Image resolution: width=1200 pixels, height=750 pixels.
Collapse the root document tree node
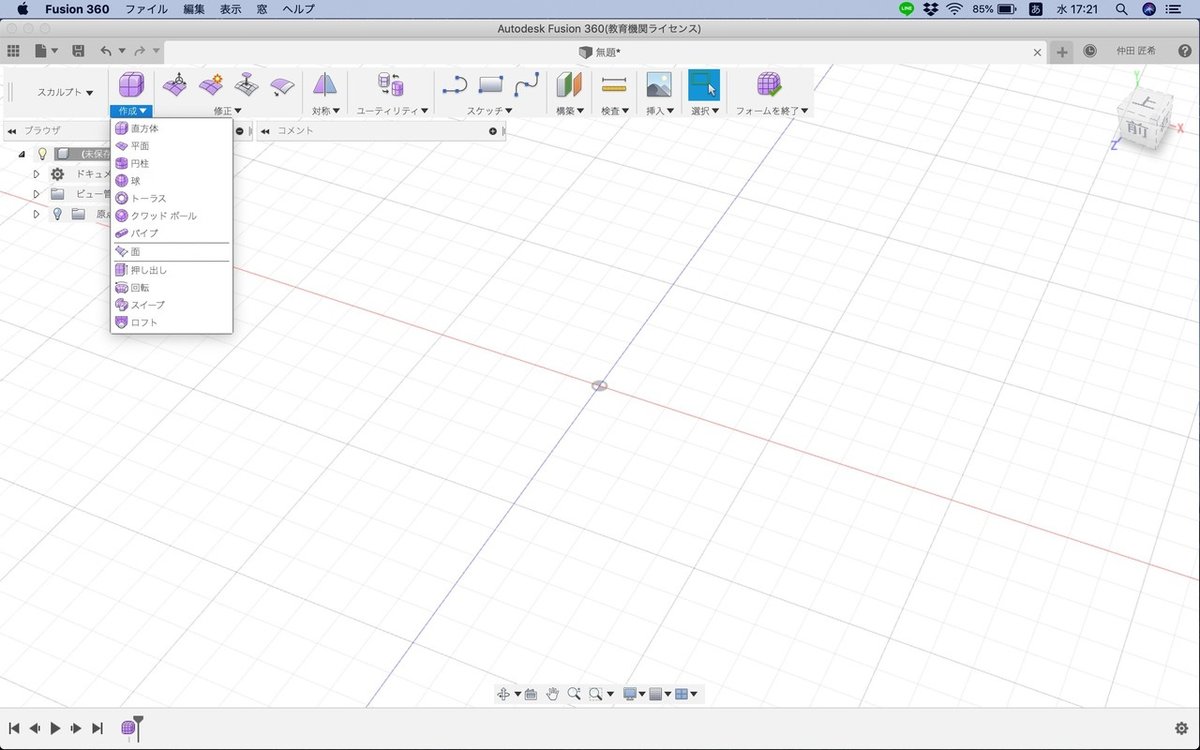click(22, 154)
